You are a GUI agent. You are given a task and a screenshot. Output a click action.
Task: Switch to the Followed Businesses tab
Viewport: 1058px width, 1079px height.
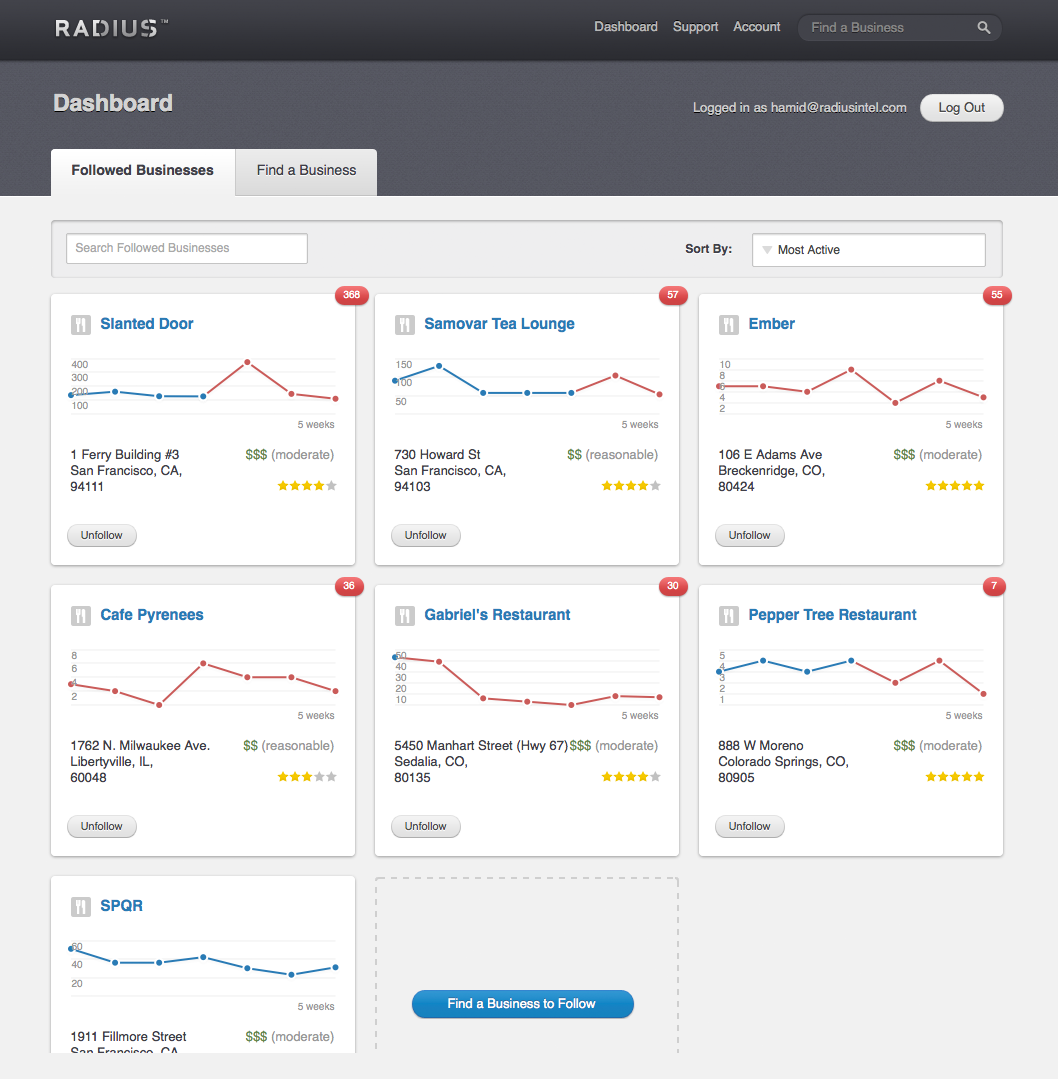142,171
